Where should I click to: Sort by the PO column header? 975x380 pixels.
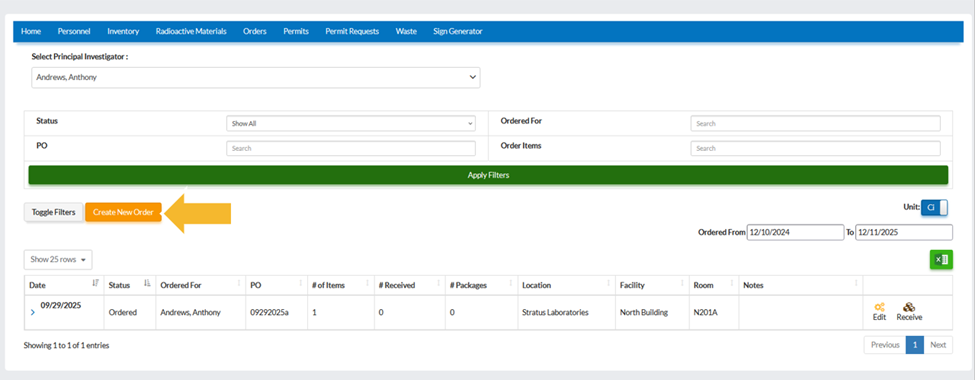pyautogui.click(x=276, y=285)
